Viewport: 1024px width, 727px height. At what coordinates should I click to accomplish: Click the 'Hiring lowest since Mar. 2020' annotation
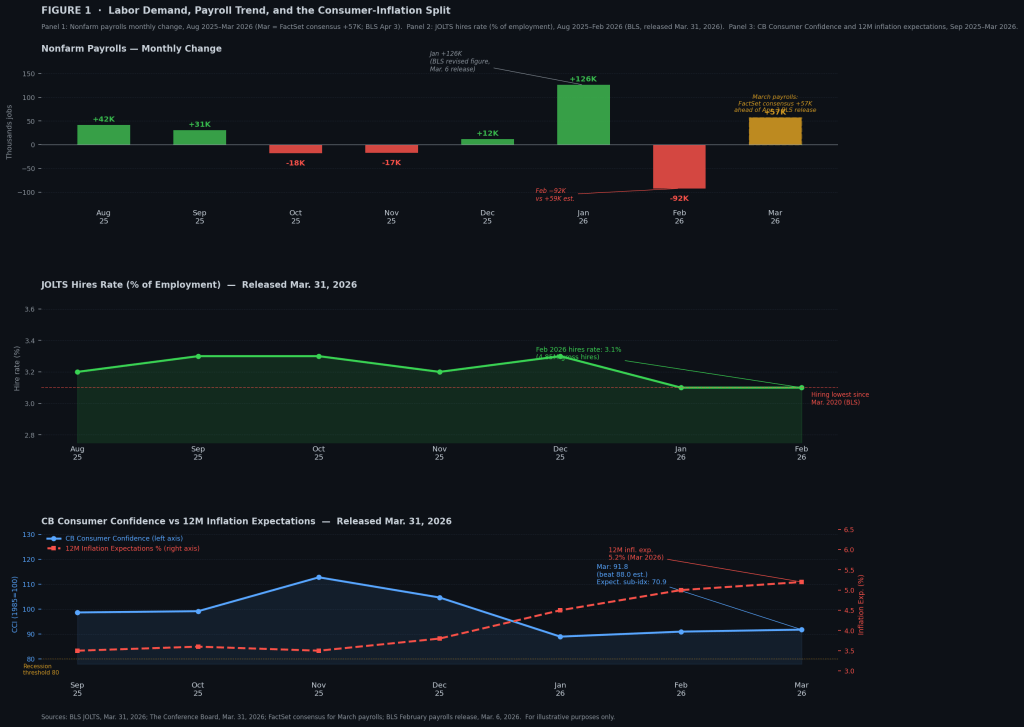coord(840,398)
